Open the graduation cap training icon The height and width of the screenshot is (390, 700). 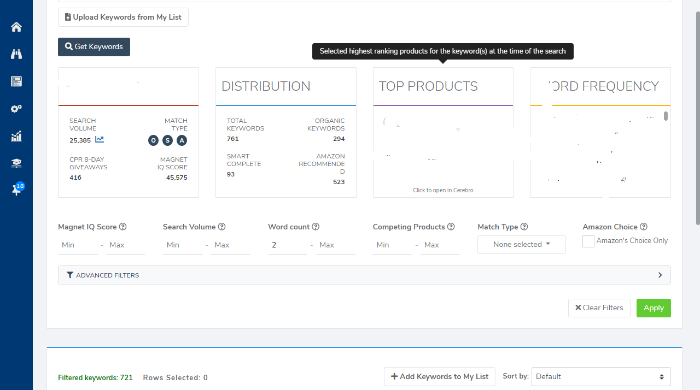click(17, 163)
